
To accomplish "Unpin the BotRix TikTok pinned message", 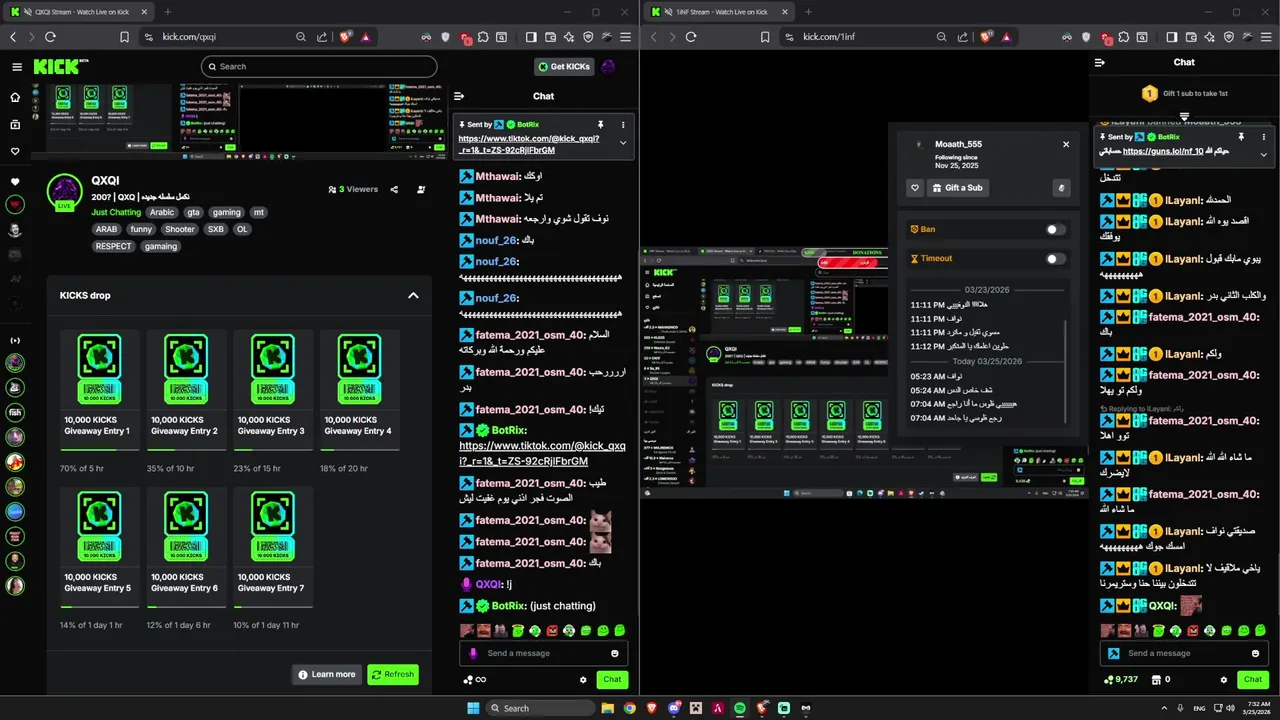I will pos(601,124).
